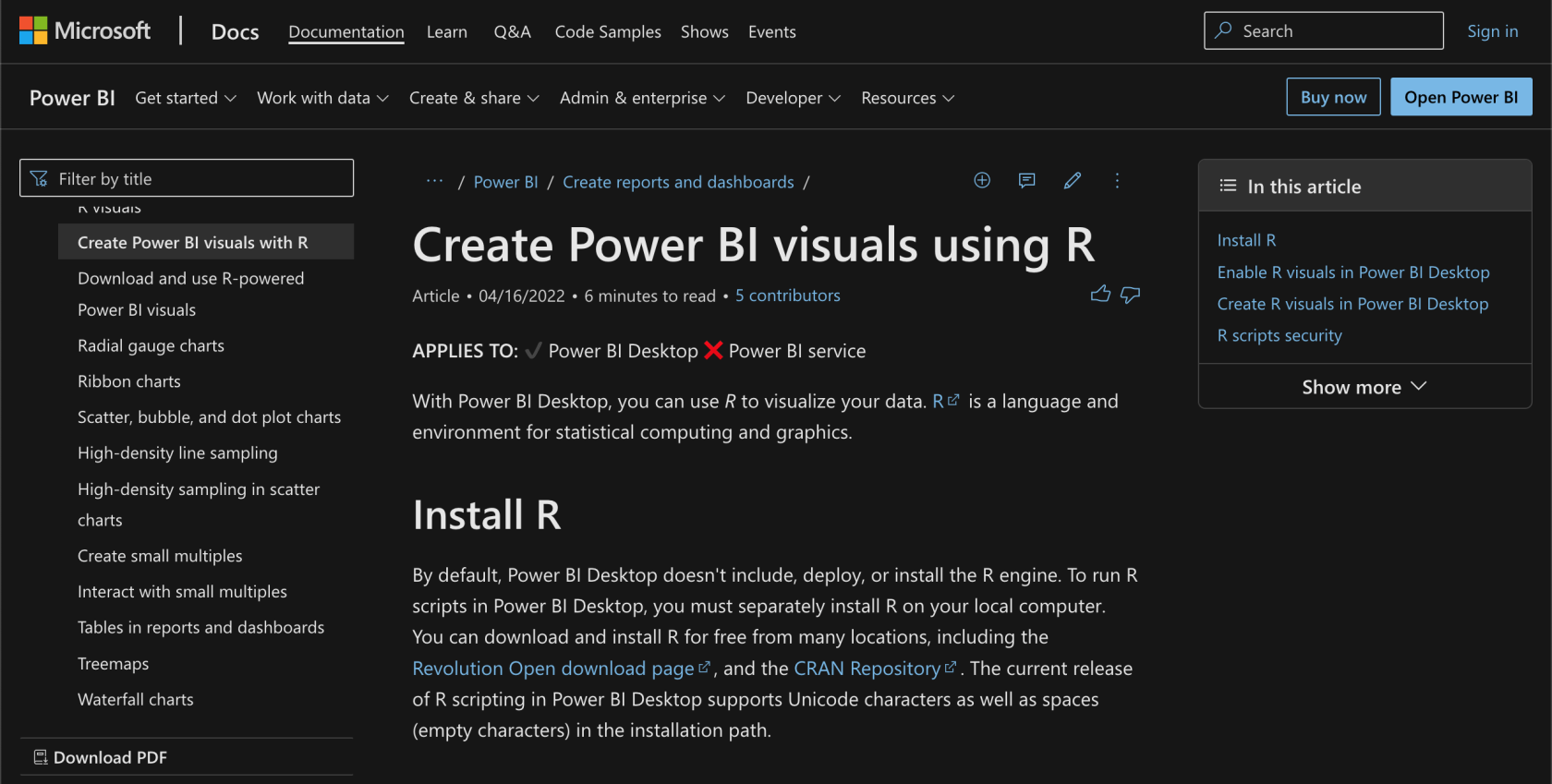Click the thumbs down icon
The height and width of the screenshot is (784, 1552).
1130,295
